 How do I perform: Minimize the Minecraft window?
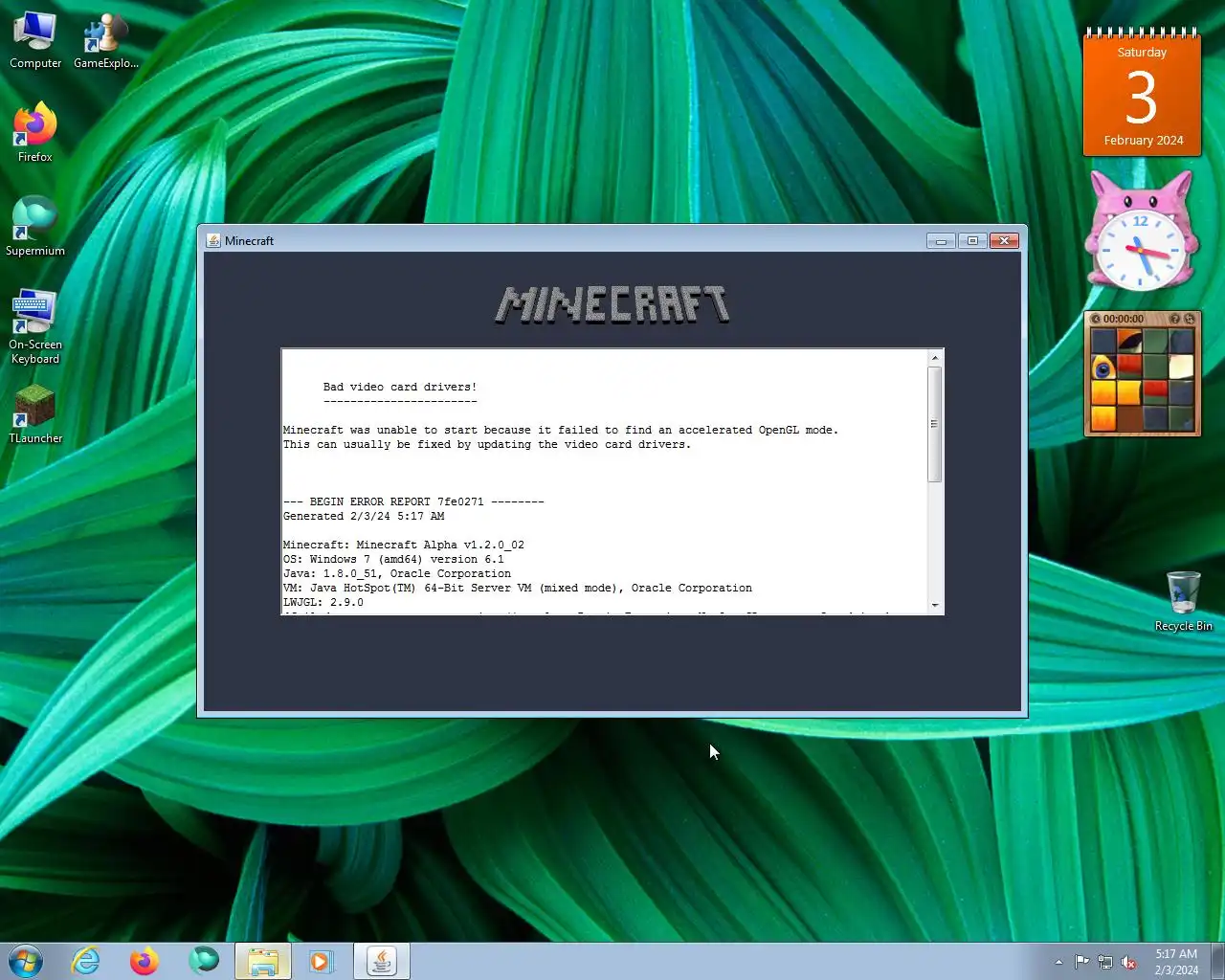point(941,240)
